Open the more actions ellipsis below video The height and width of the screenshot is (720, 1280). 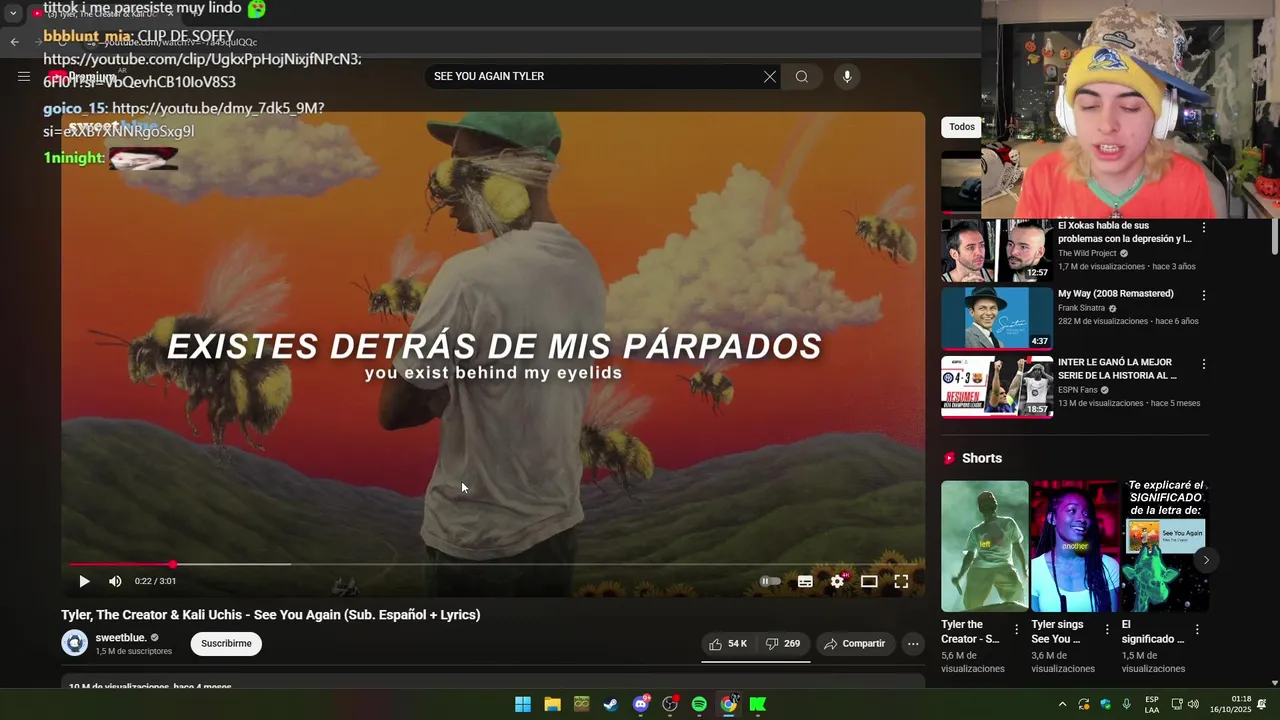pyautogui.click(x=913, y=644)
